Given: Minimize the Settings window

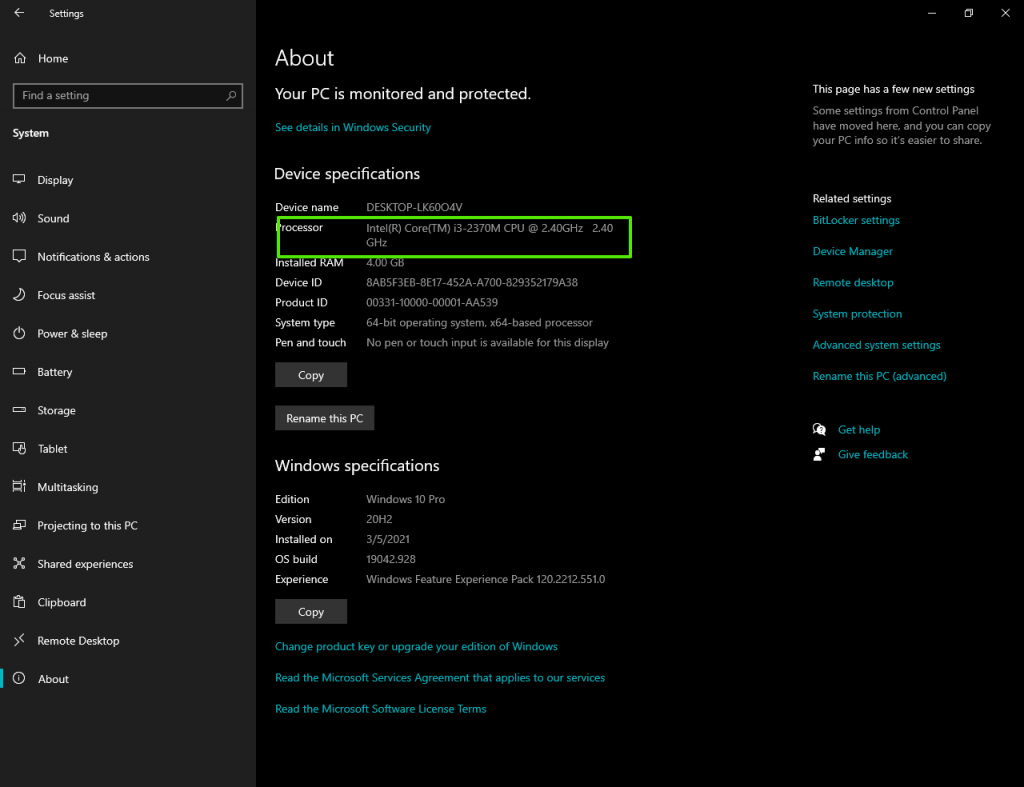Looking at the screenshot, I should point(932,13).
